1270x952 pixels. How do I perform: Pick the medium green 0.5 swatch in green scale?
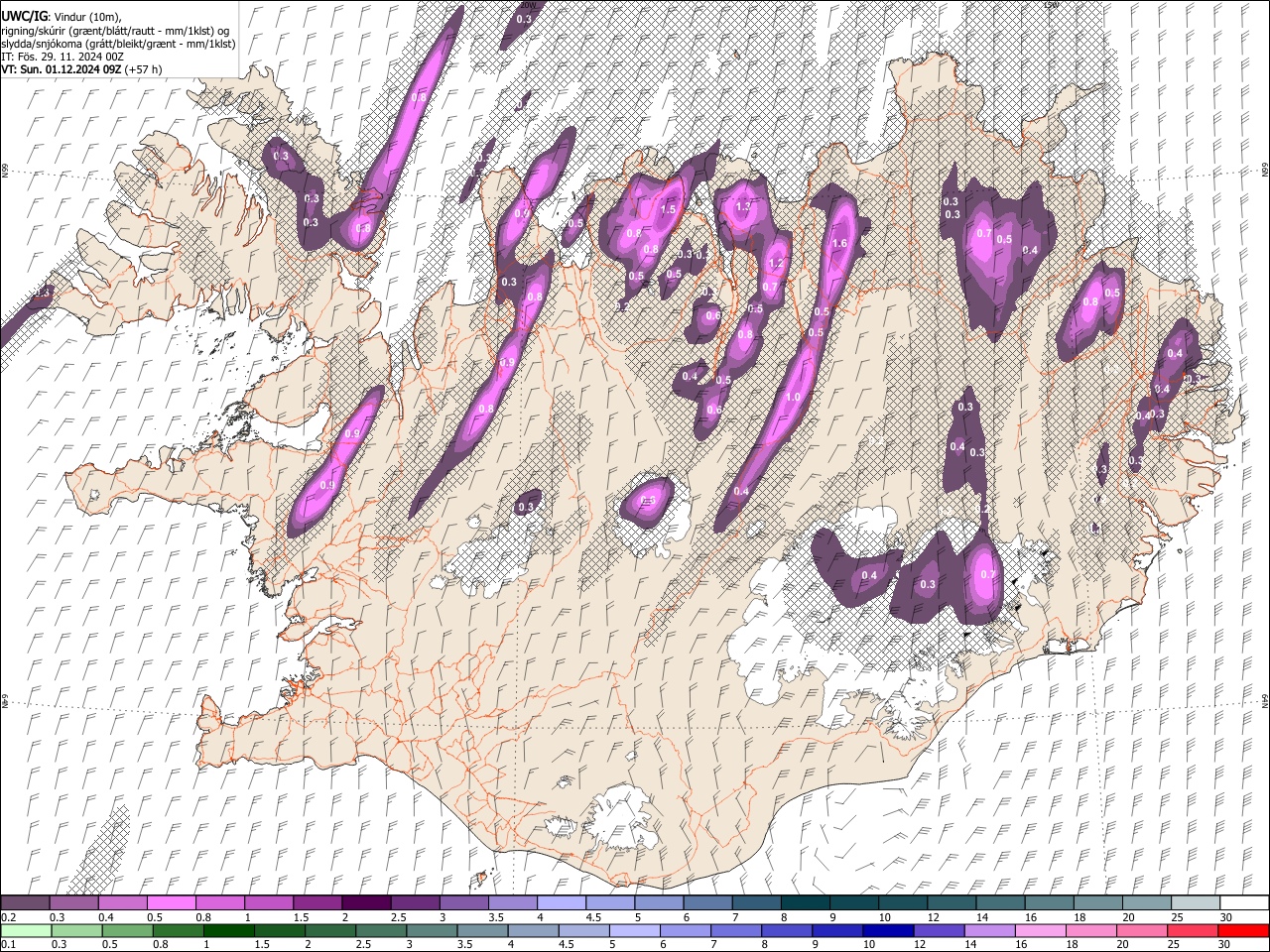127,930
